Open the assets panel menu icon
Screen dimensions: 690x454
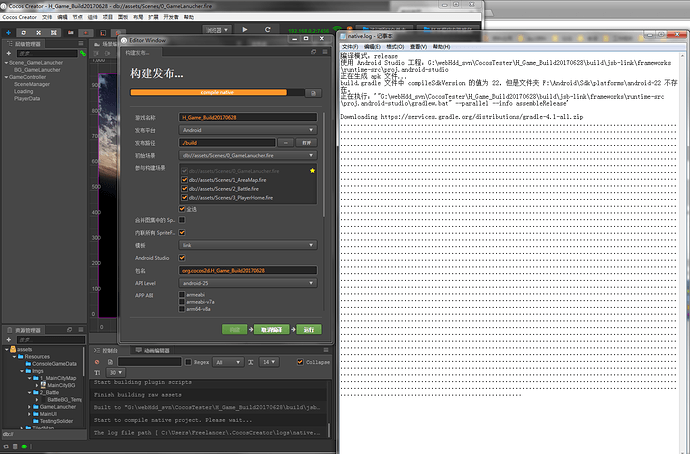pos(81,330)
